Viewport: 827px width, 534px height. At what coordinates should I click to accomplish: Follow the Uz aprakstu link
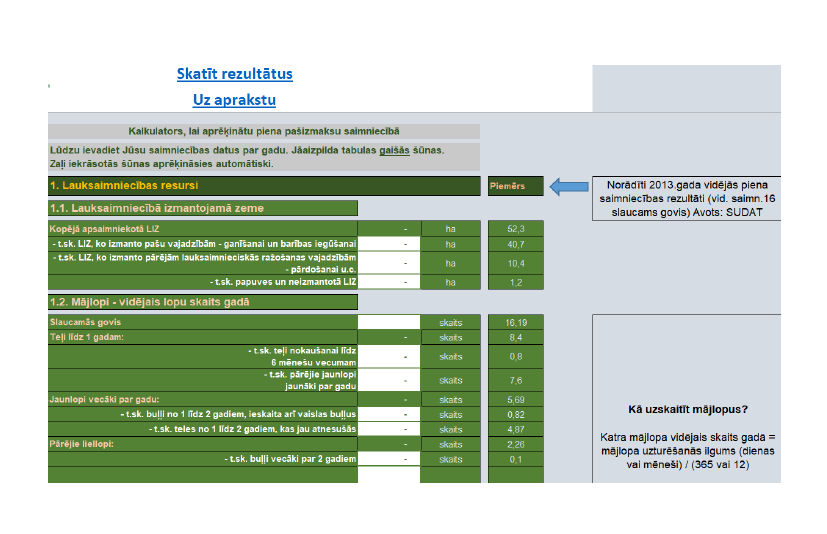pos(234,100)
